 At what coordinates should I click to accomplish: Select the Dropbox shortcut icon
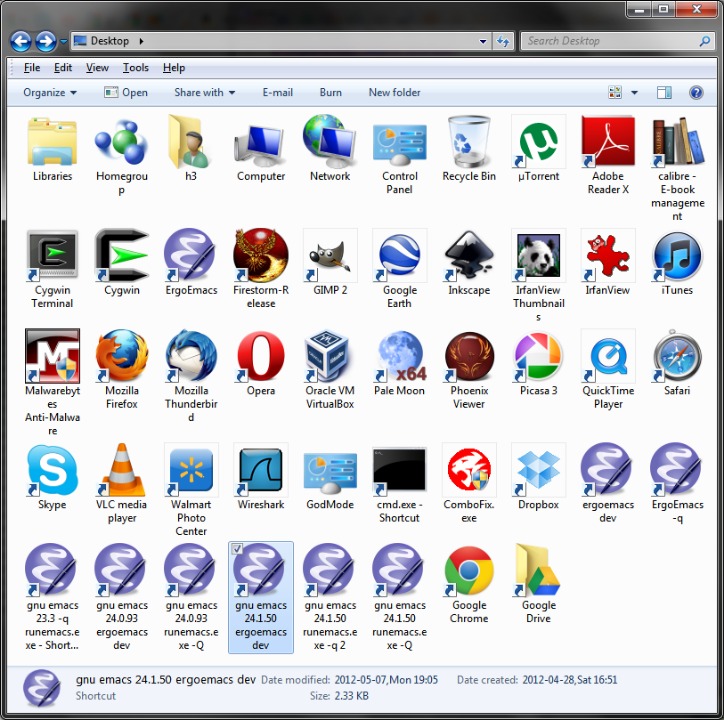pos(538,471)
